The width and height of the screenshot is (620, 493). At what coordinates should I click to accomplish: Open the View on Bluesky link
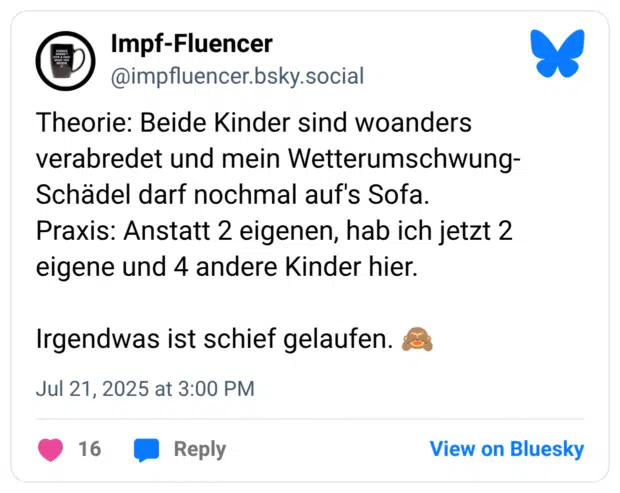(506, 449)
